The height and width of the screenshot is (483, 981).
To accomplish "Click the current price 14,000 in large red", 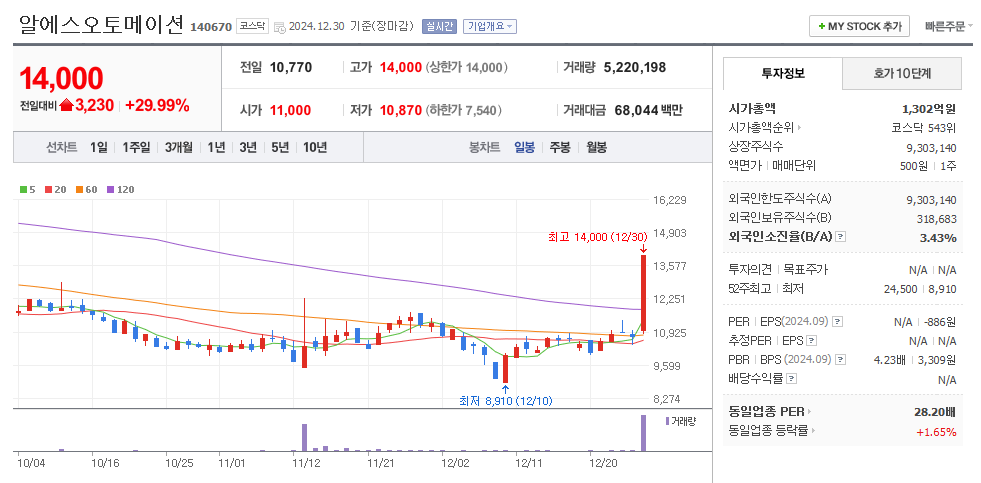I will [61, 78].
